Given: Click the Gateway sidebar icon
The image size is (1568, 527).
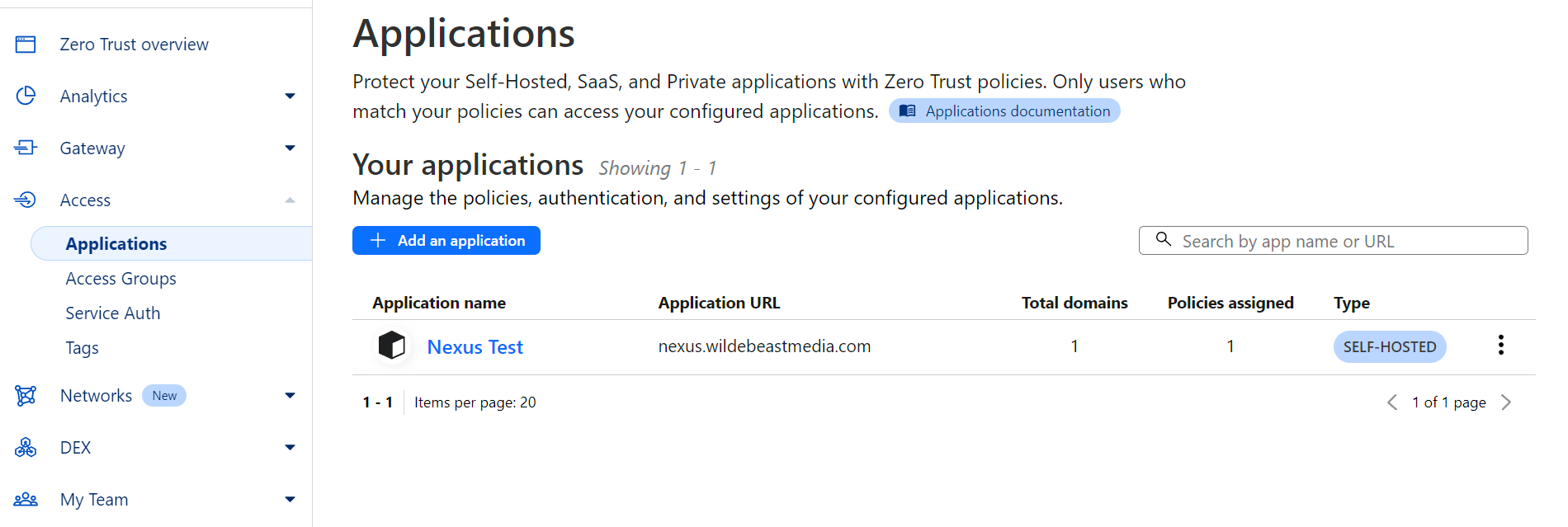Looking at the screenshot, I should point(26,148).
